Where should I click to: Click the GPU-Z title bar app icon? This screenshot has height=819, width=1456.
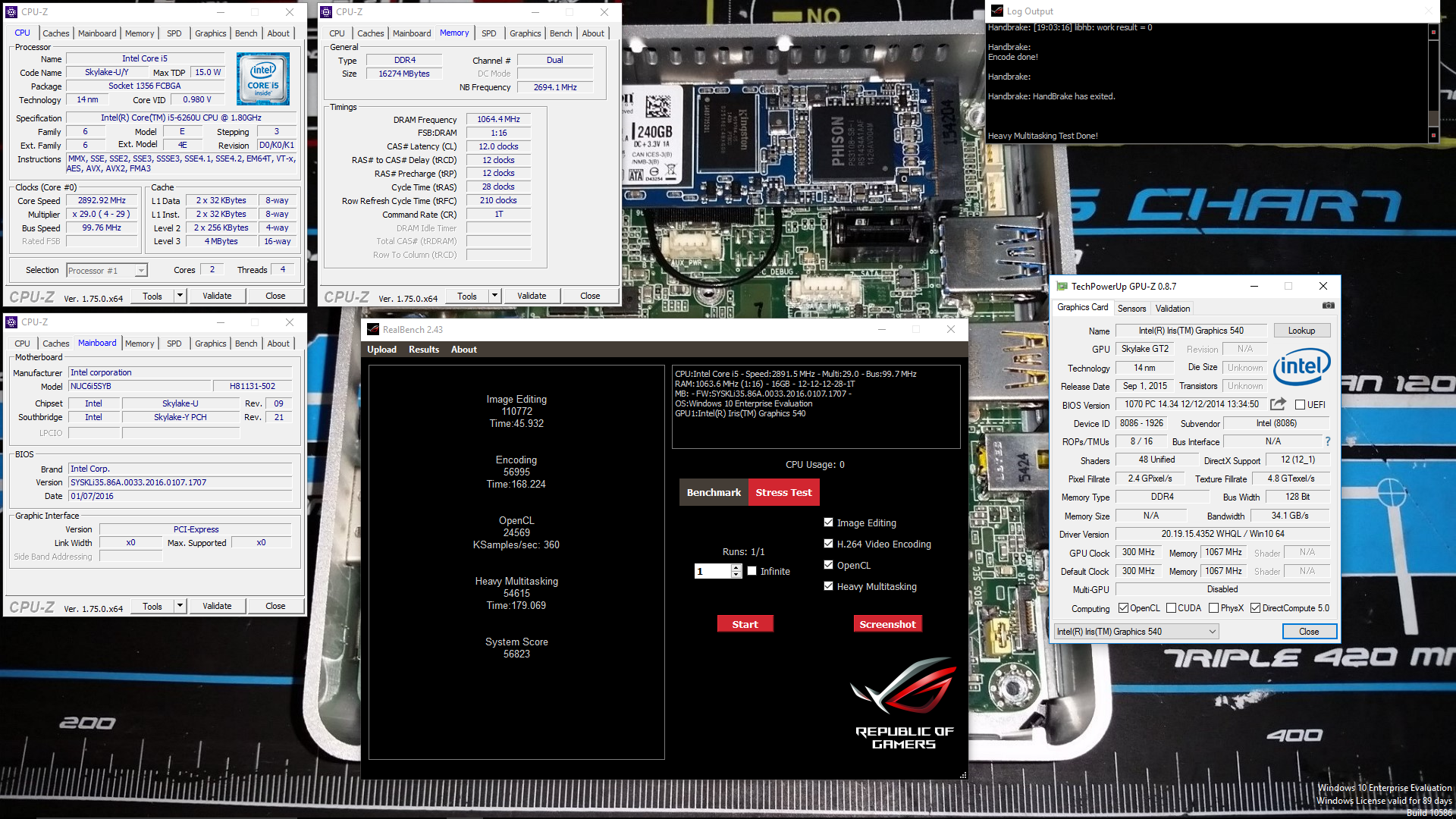pos(1062,286)
